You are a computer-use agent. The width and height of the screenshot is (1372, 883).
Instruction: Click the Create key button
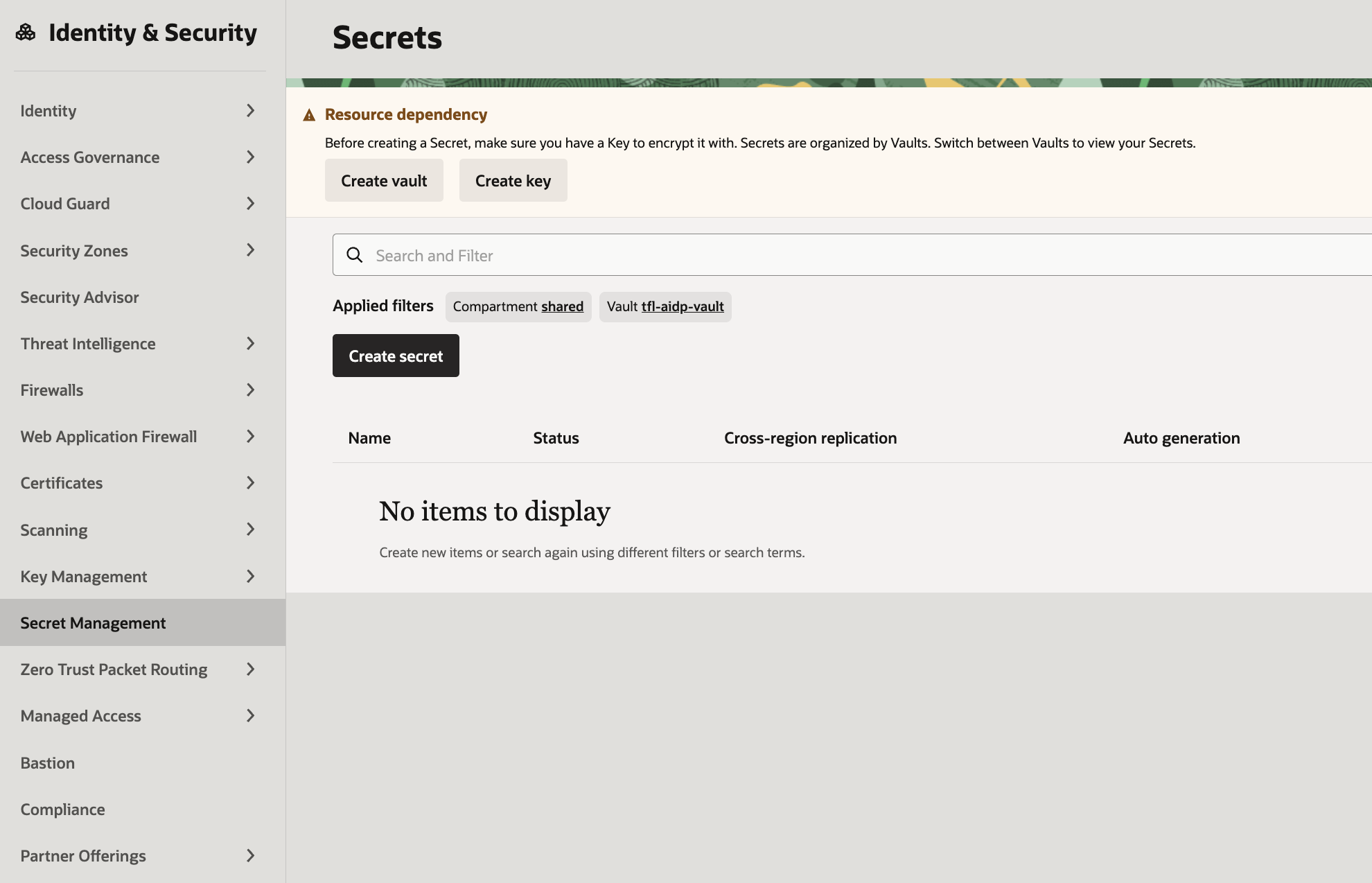tap(513, 180)
